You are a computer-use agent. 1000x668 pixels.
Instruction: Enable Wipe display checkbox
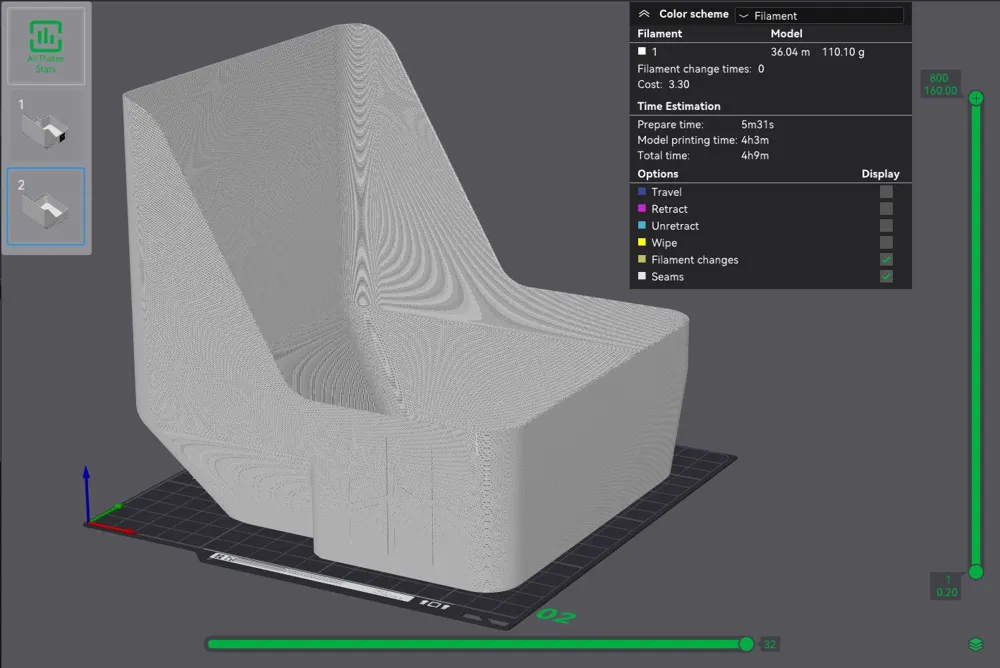886,242
